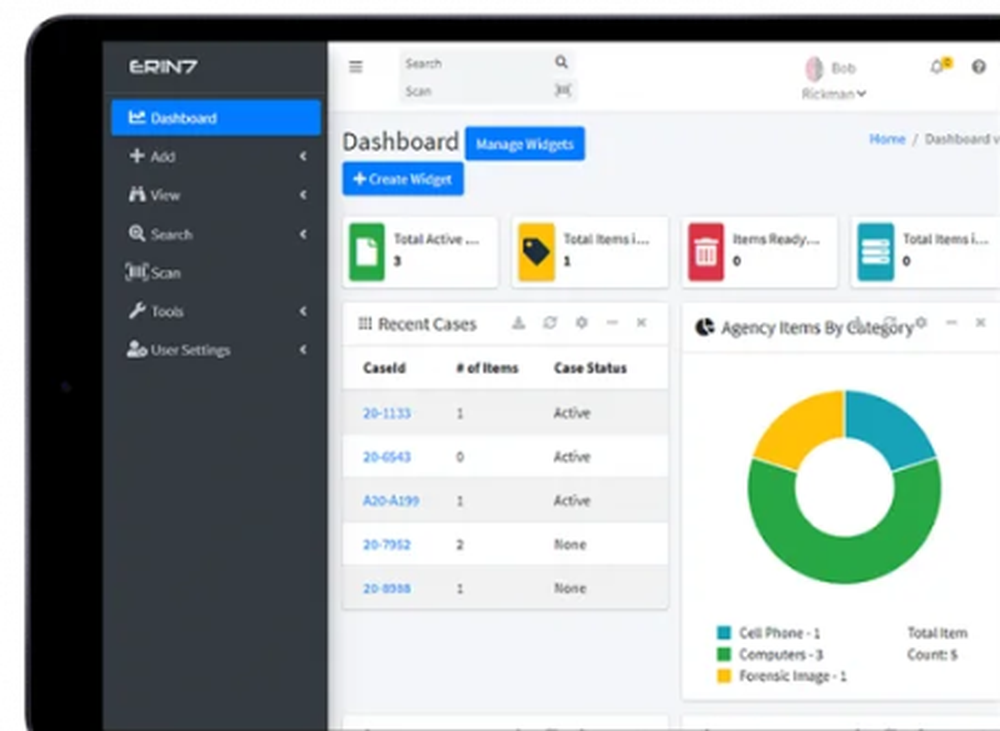Click the 'Active' status of case 20-1133
This screenshot has width=1000, height=731.
pos(572,413)
